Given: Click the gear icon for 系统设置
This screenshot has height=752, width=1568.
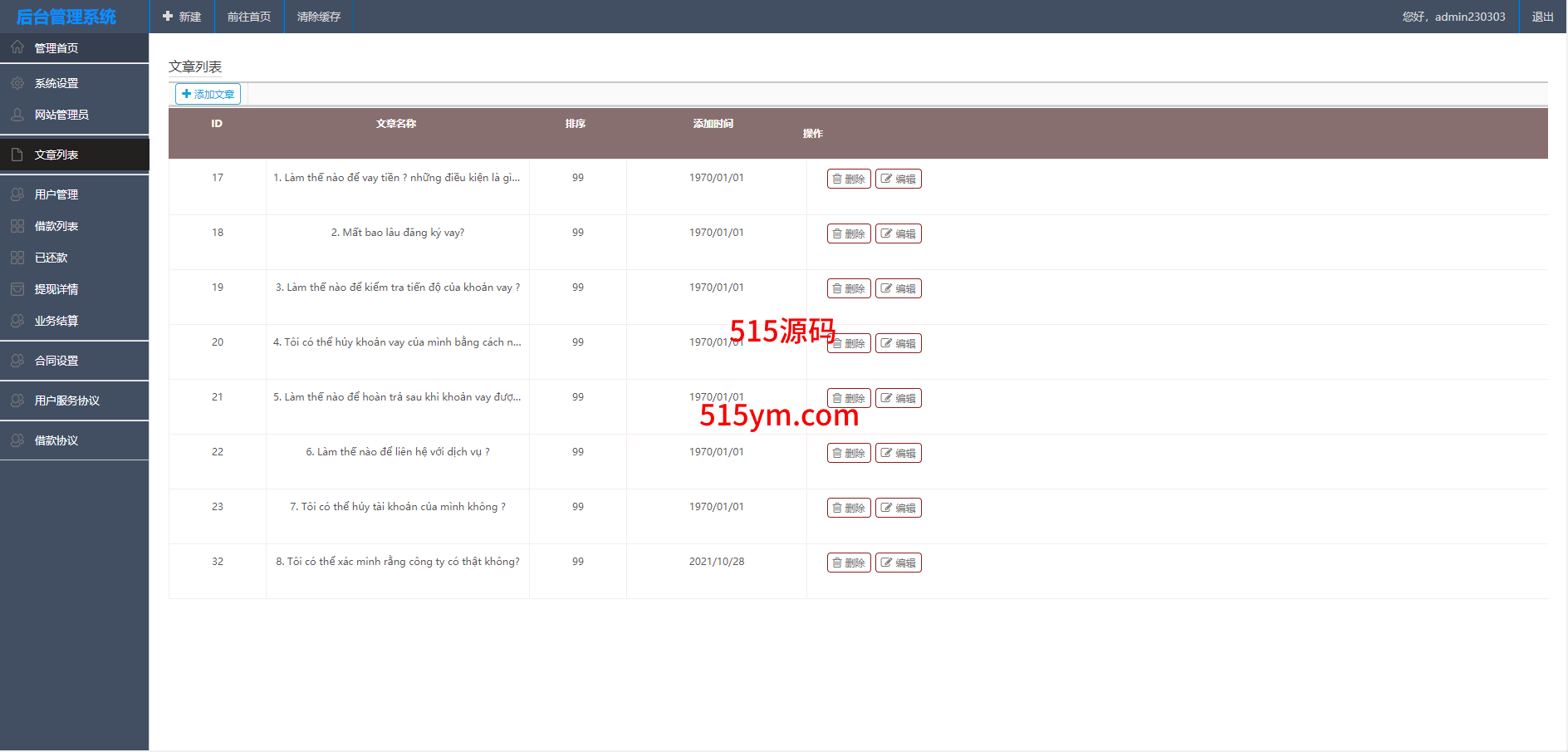Looking at the screenshot, I should pyautogui.click(x=17, y=83).
